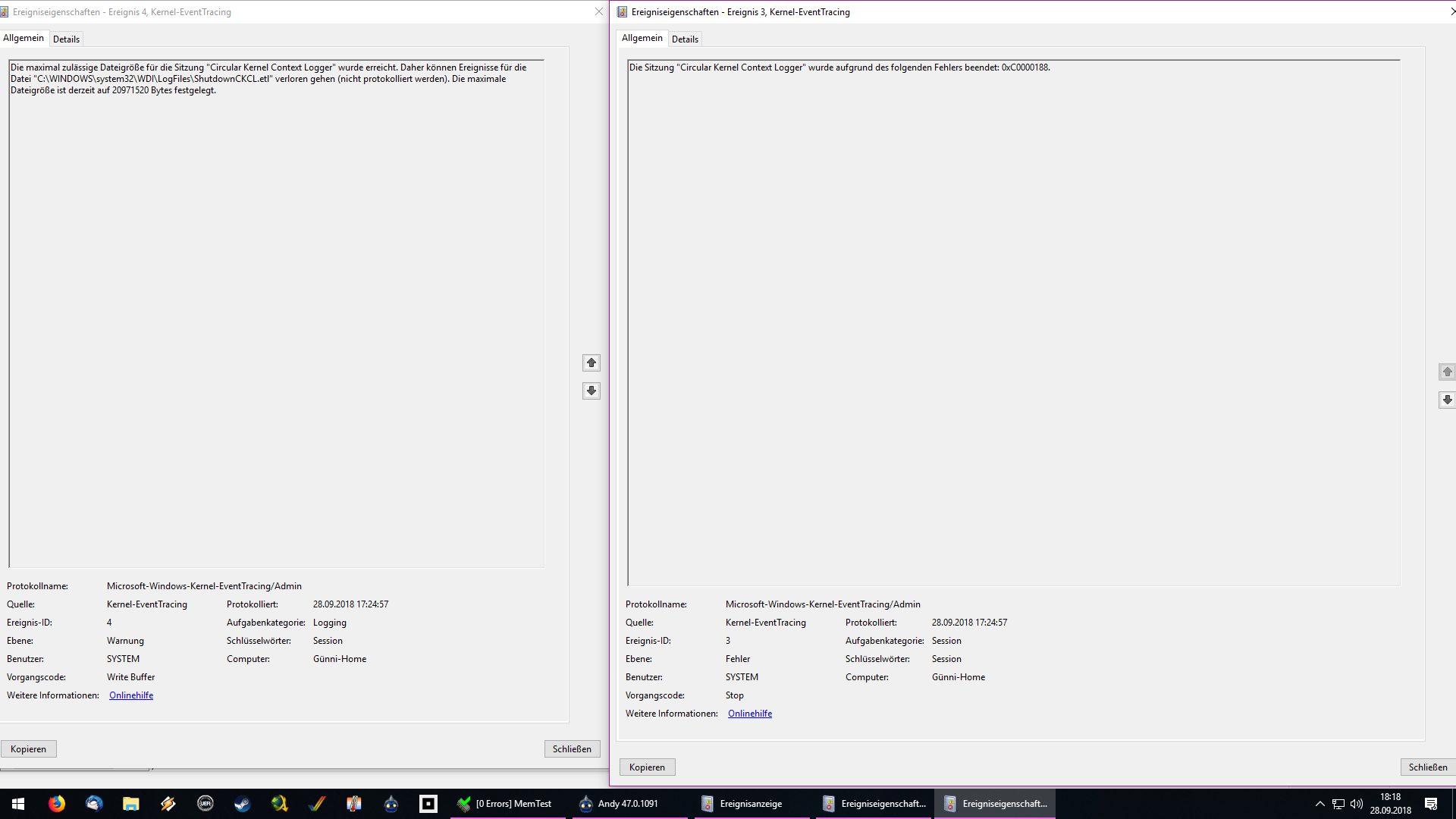Screen dimensions: 1456x819
Task: Show the previous event in the Ereignis 3 window
Action: (x=1447, y=372)
